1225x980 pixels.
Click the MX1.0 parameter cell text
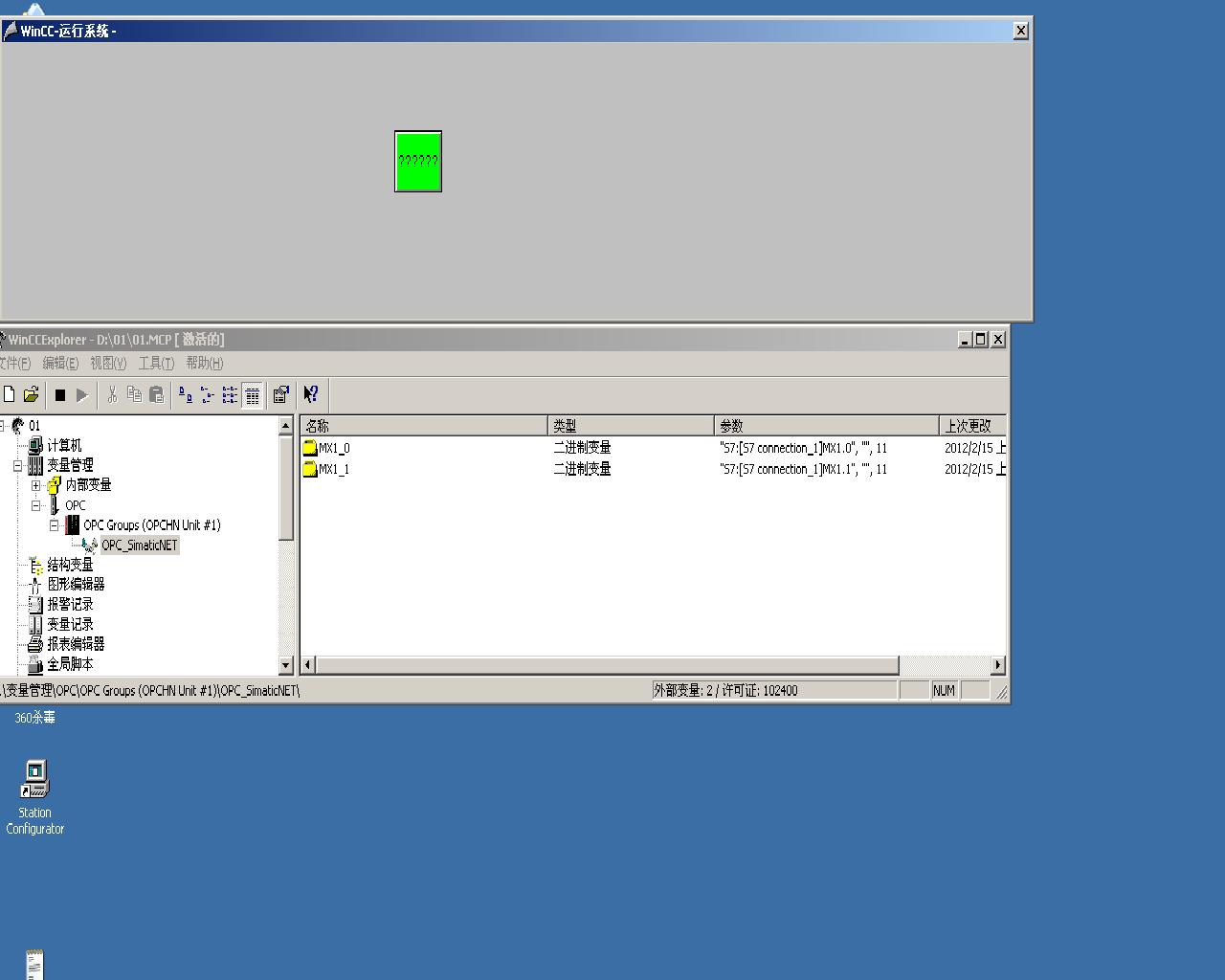click(x=803, y=448)
